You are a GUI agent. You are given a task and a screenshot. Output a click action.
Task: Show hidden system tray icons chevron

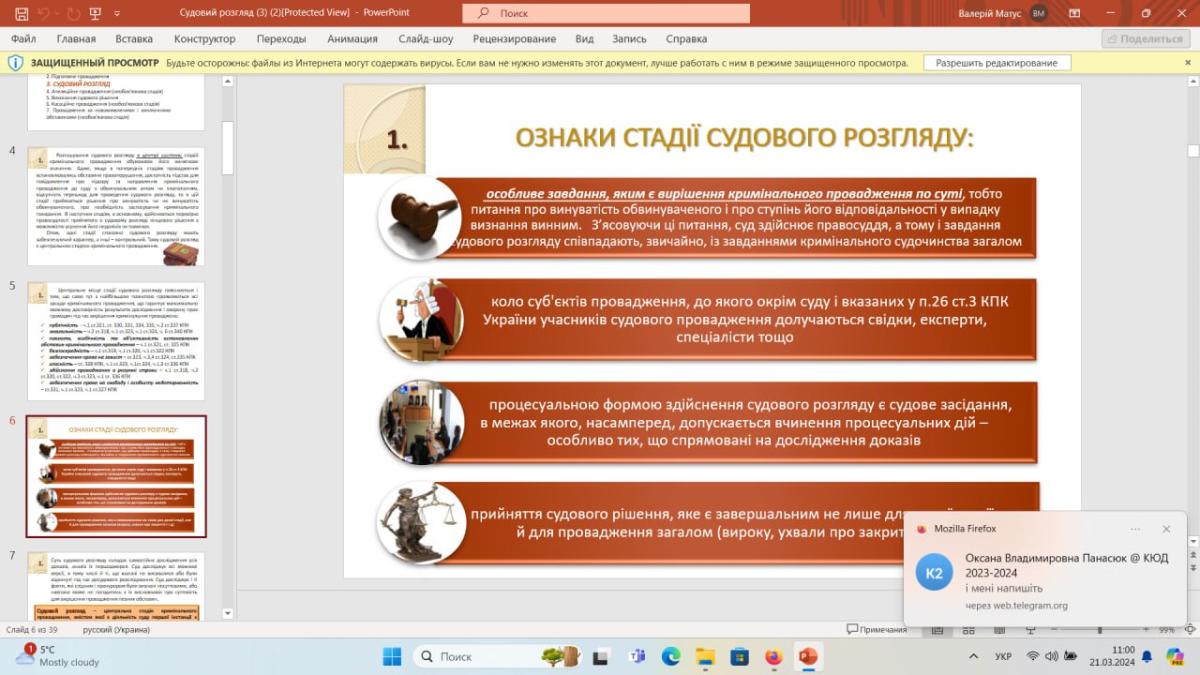[974, 657]
